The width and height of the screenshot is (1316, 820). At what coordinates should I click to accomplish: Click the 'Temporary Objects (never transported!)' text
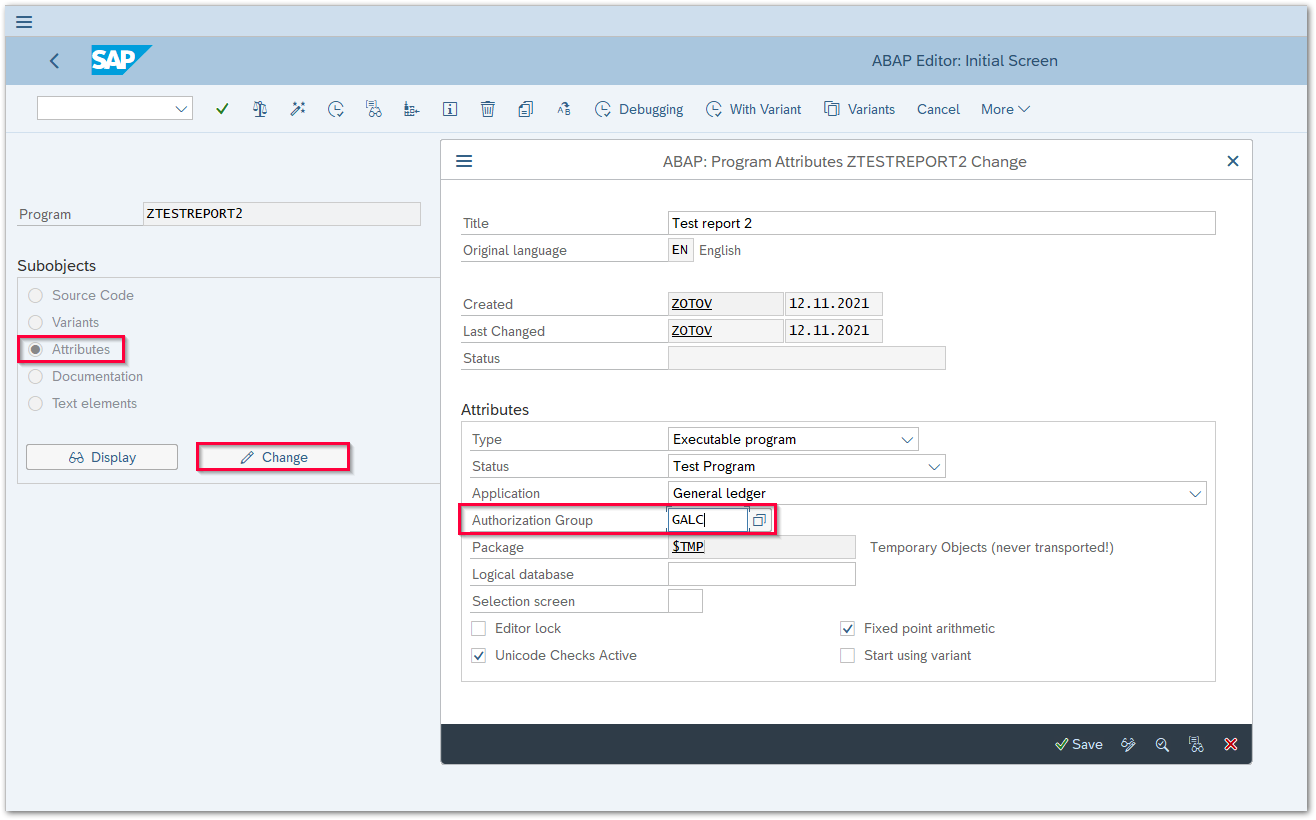pos(992,547)
